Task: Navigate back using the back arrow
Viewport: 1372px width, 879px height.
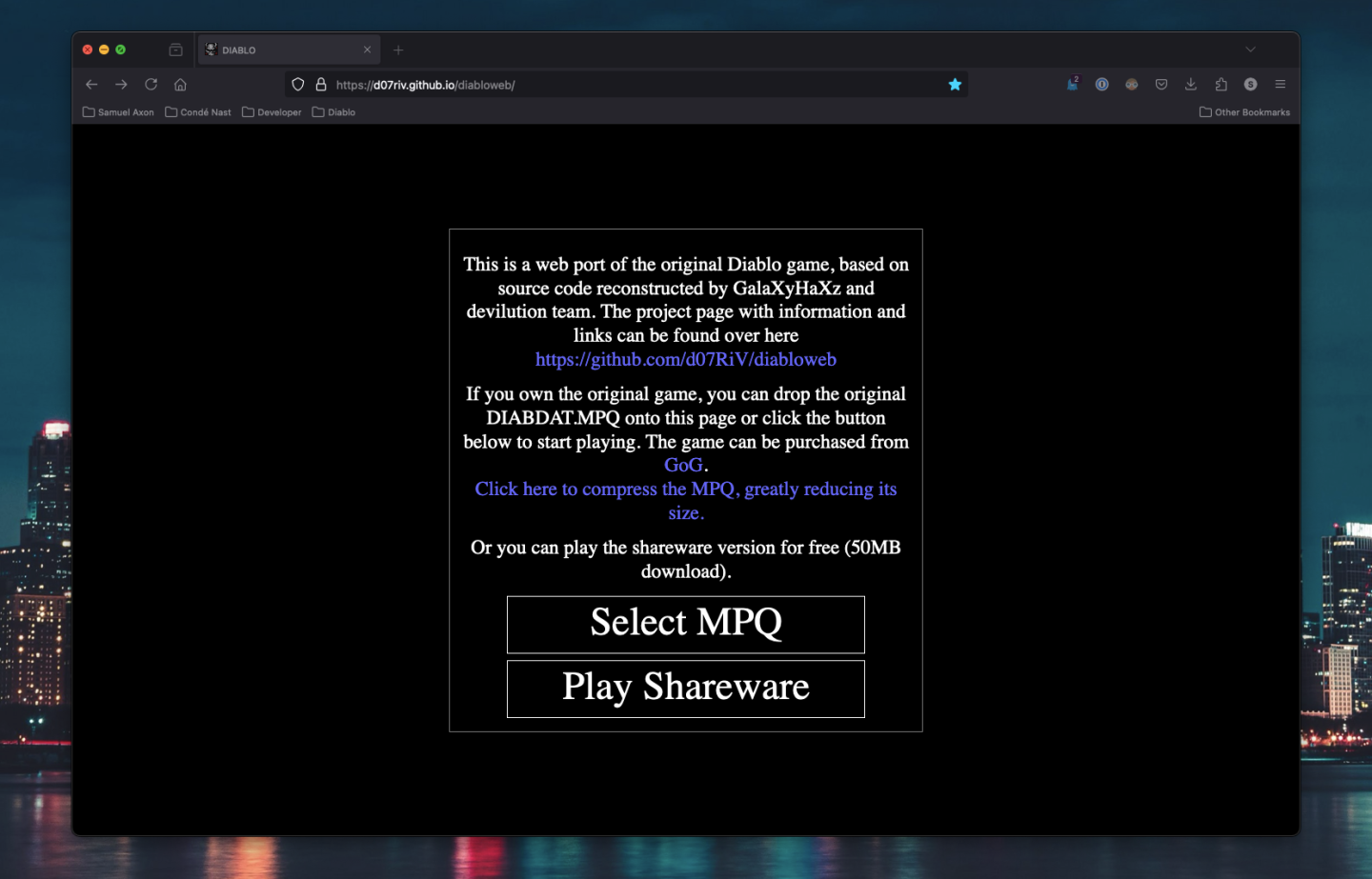Action: pos(91,84)
